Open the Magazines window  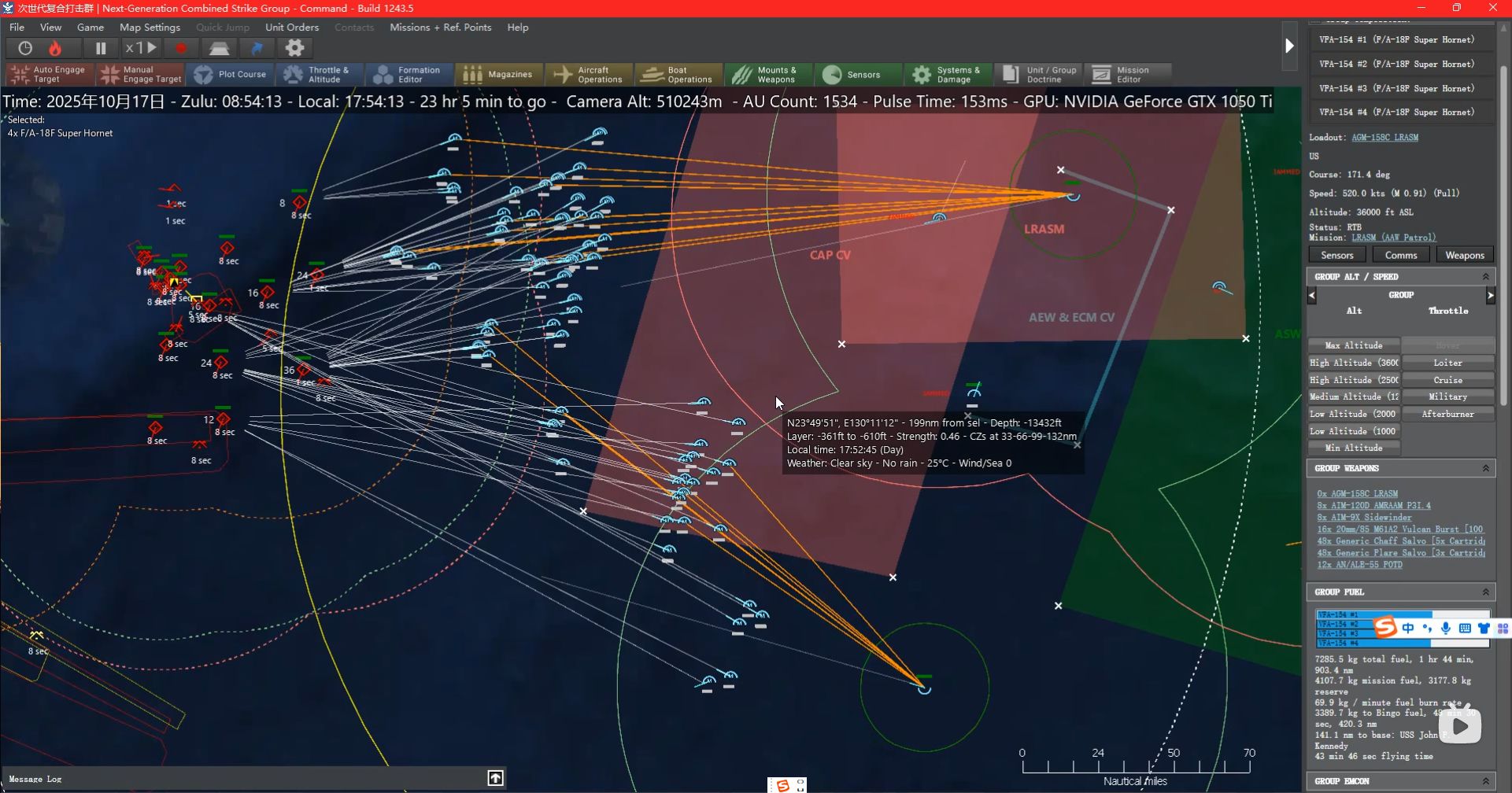500,74
